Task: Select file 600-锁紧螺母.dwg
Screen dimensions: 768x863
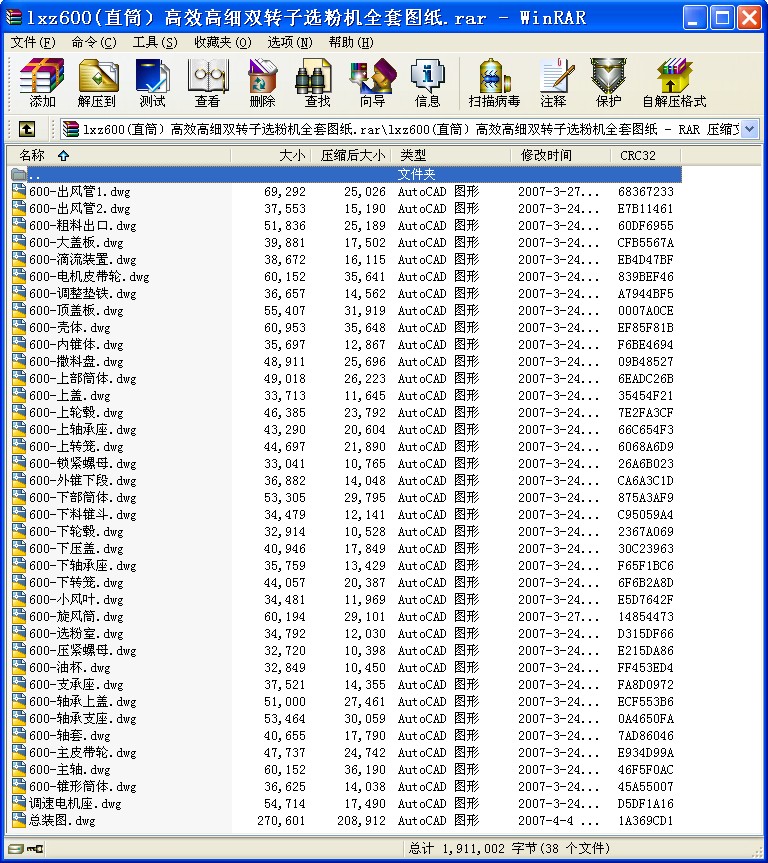Action: click(83, 463)
